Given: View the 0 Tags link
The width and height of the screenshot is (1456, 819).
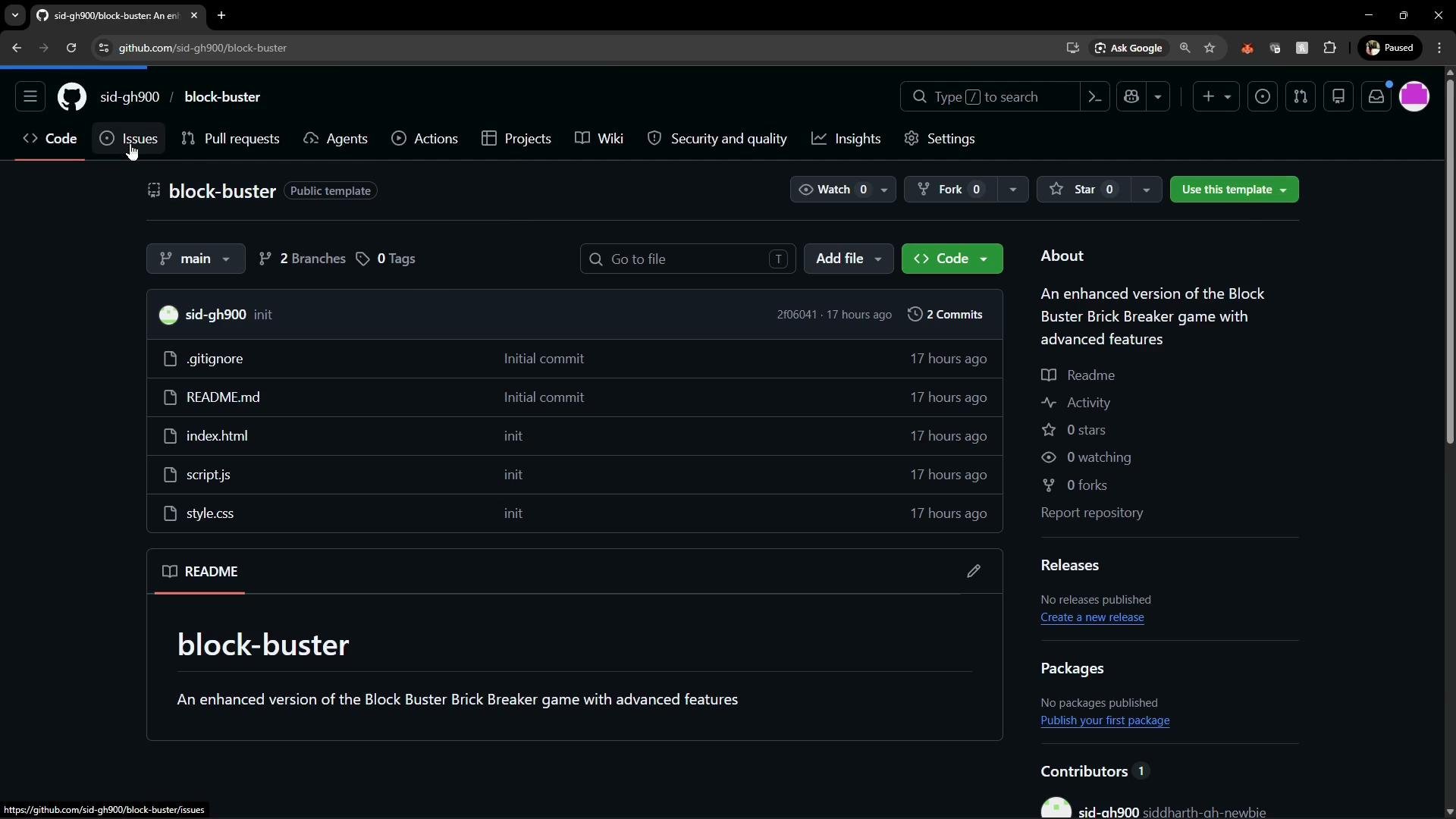Looking at the screenshot, I should [x=385, y=259].
